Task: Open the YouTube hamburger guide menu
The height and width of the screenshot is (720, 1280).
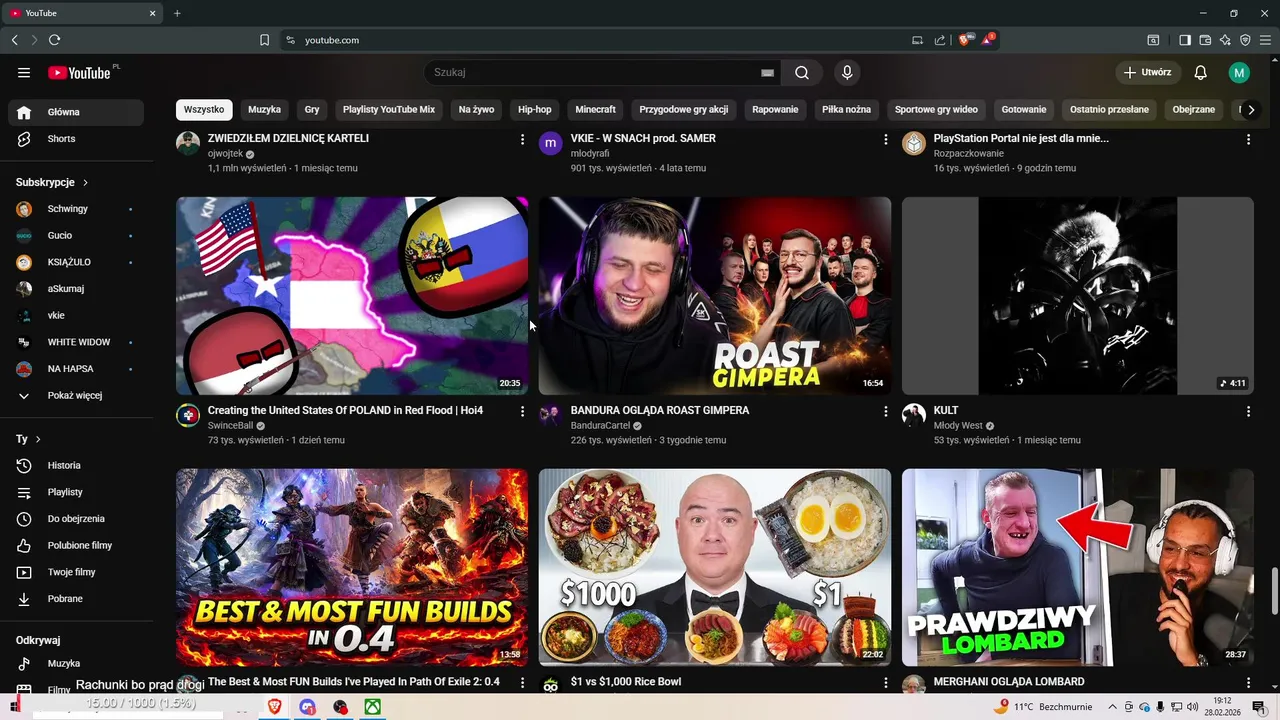Action: tap(24, 73)
